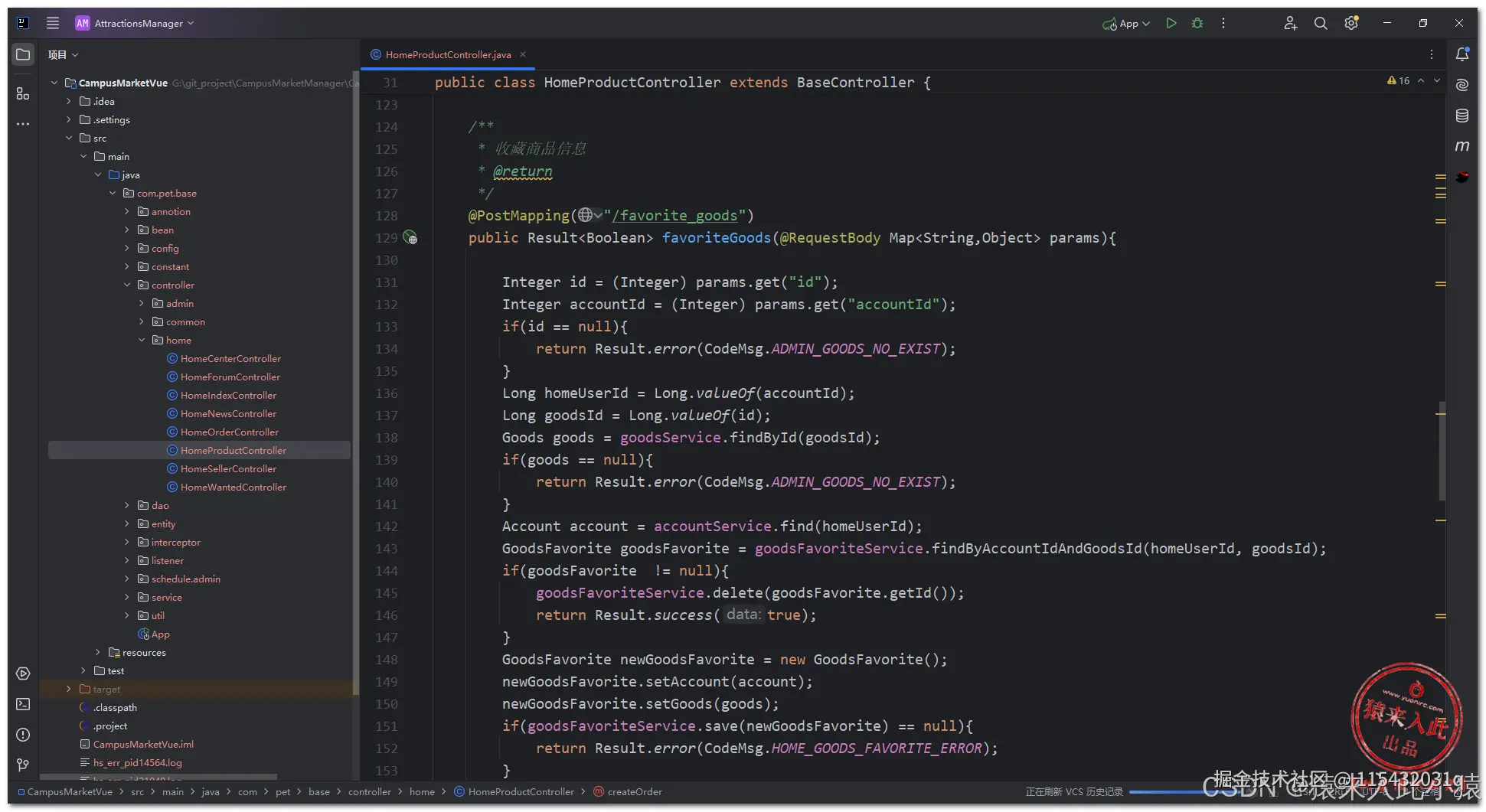This screenshot has height=812, width=1486.
Task: Select the HomeProductController.java editor tab
Action: coord(448,54)
